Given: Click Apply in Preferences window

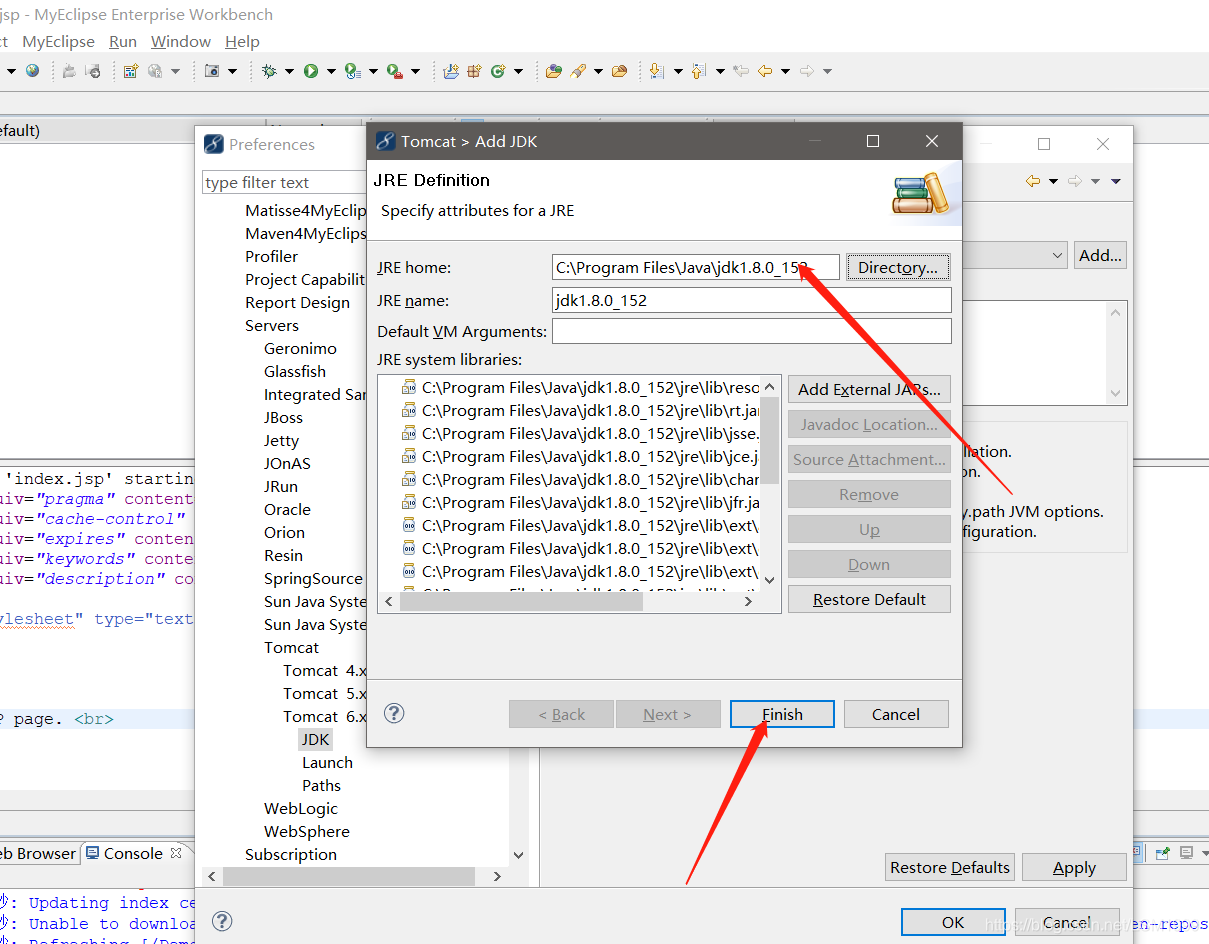Looking at the screenshot, I should [1074, 867].
